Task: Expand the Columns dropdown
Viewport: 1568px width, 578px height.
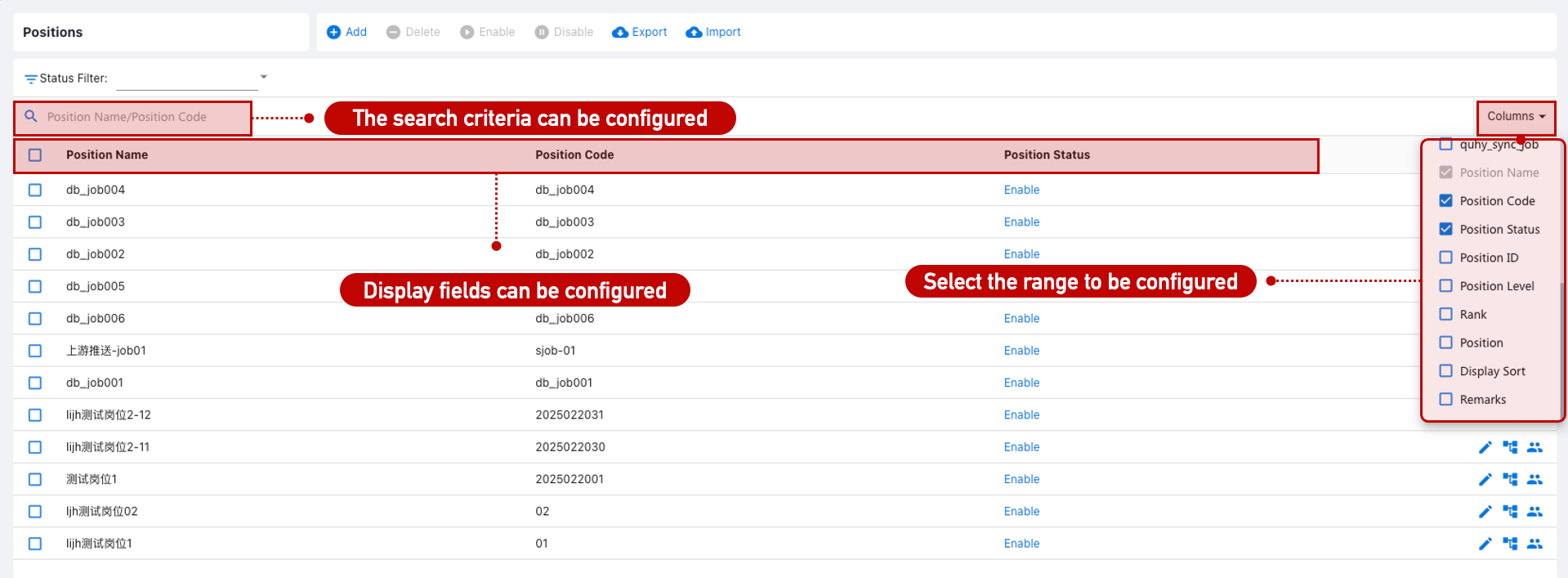Action: point(1516,117)
